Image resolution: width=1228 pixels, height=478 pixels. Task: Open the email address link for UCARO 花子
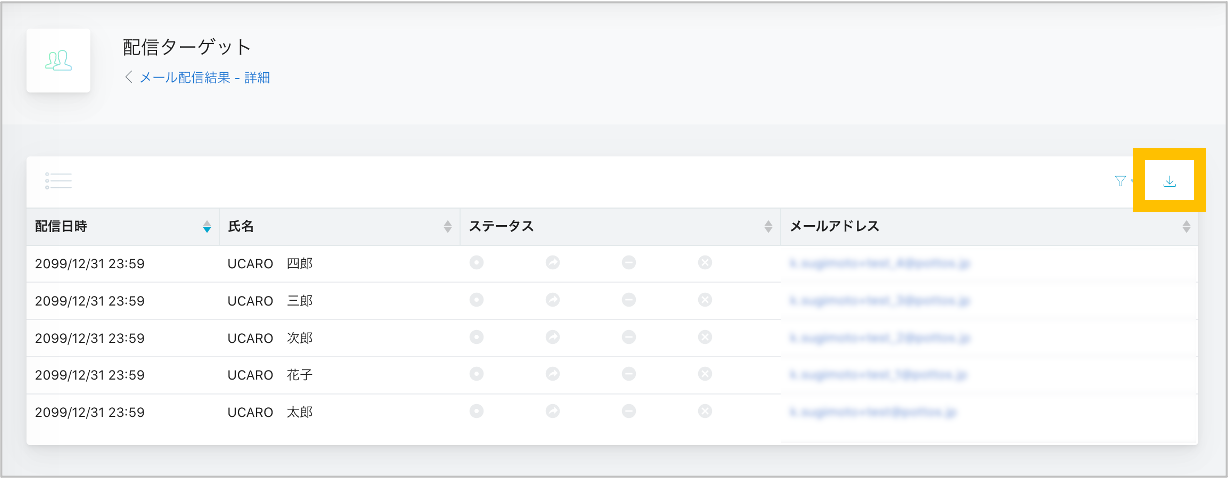tap(879, 375)
